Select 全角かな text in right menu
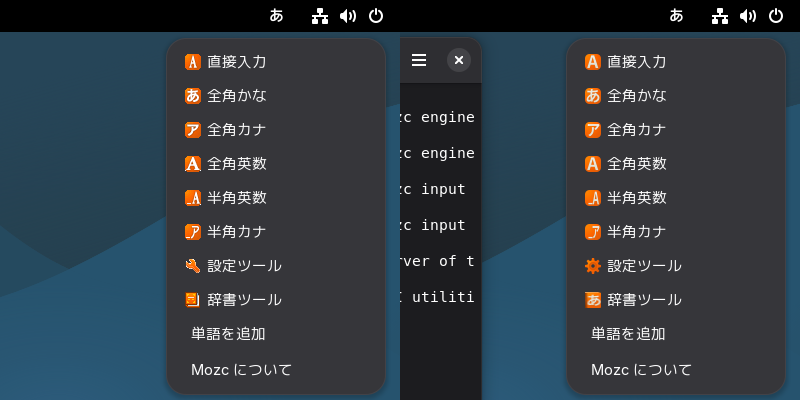The width and height of the screenshot is (800, 400). click(x=637, y=95)
